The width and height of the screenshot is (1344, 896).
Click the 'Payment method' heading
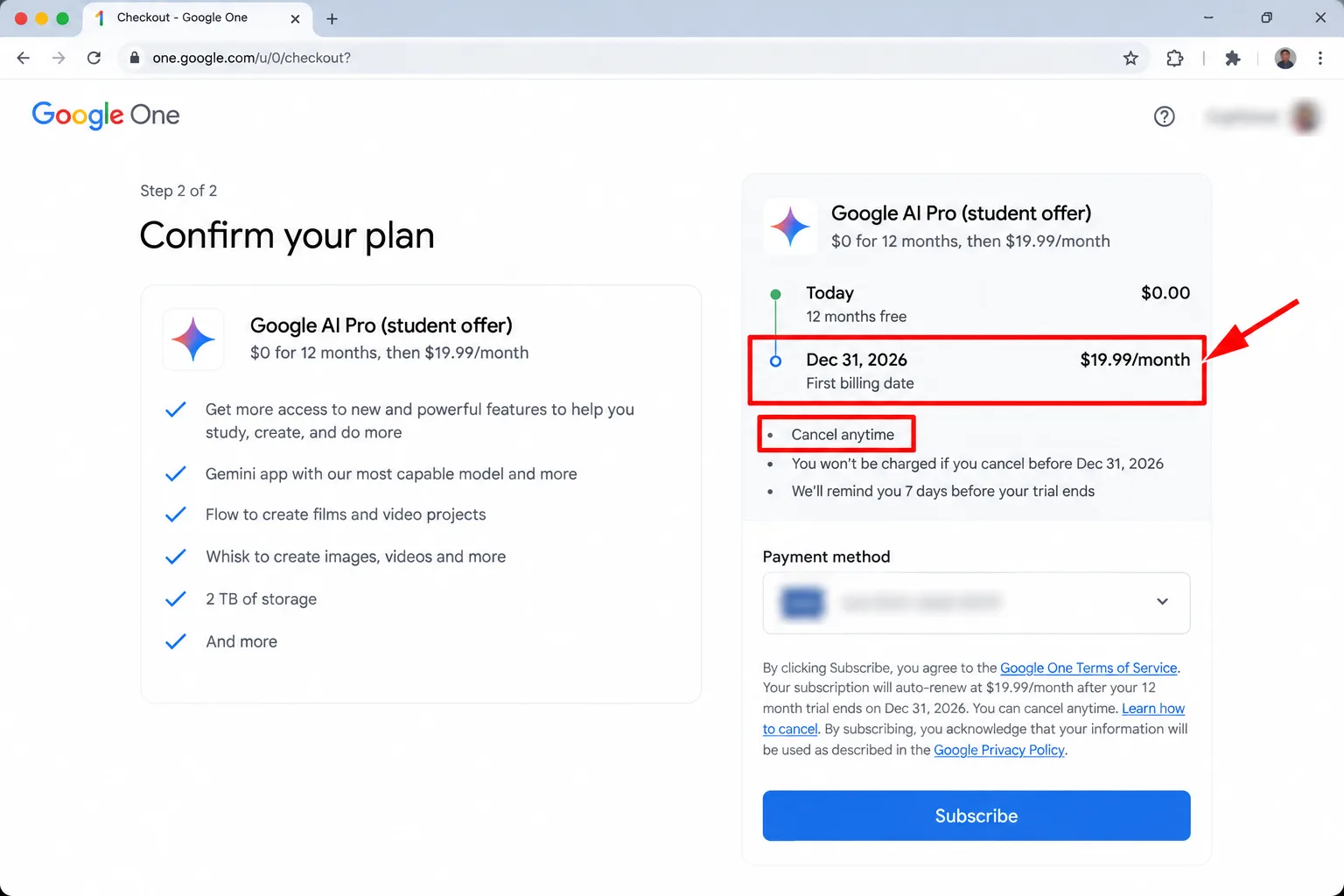pyautogui.click(x=826, y=557)
